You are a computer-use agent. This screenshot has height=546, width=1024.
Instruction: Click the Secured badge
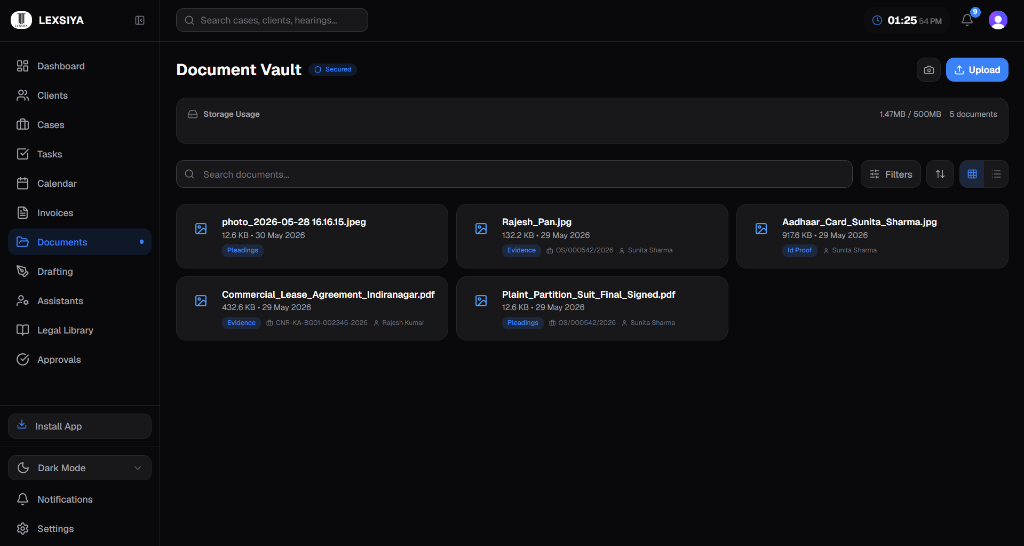(333, 69)
